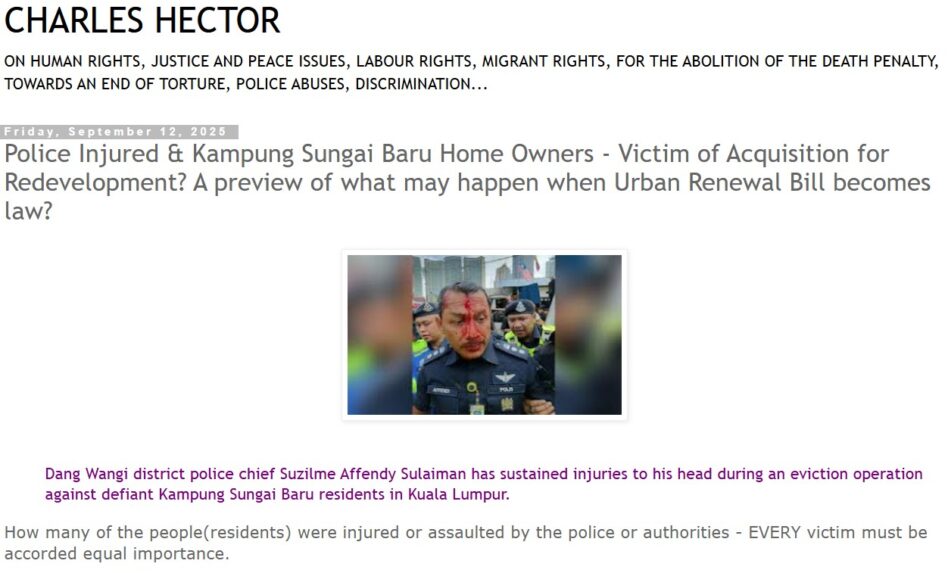Open the Charles Hector blog title link
The width and height of the screenshot is (948, 573).
click(142, 20)
